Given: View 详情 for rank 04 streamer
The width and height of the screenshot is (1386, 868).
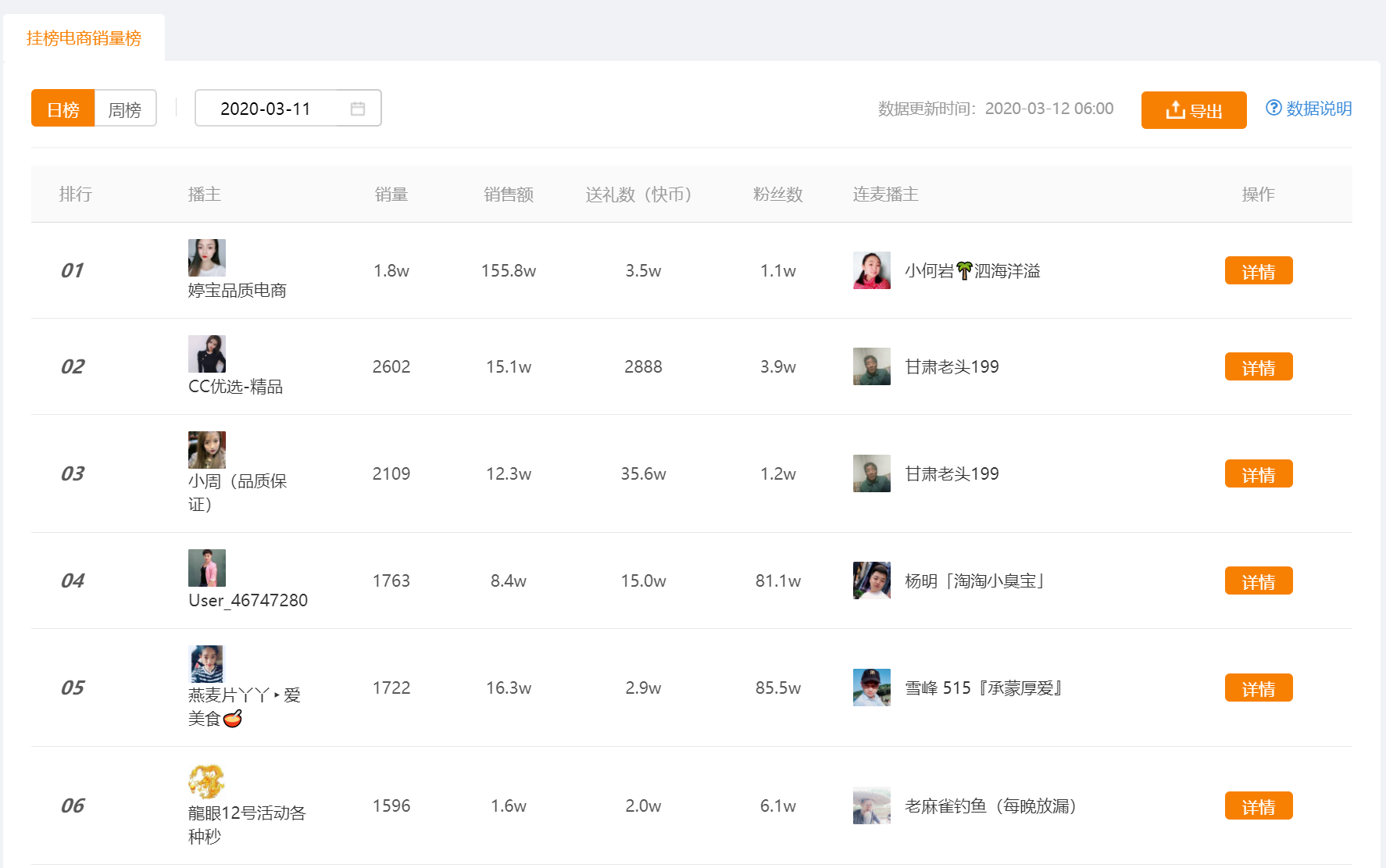Looking at the screenshot, I should click(x=1258, y=581).
